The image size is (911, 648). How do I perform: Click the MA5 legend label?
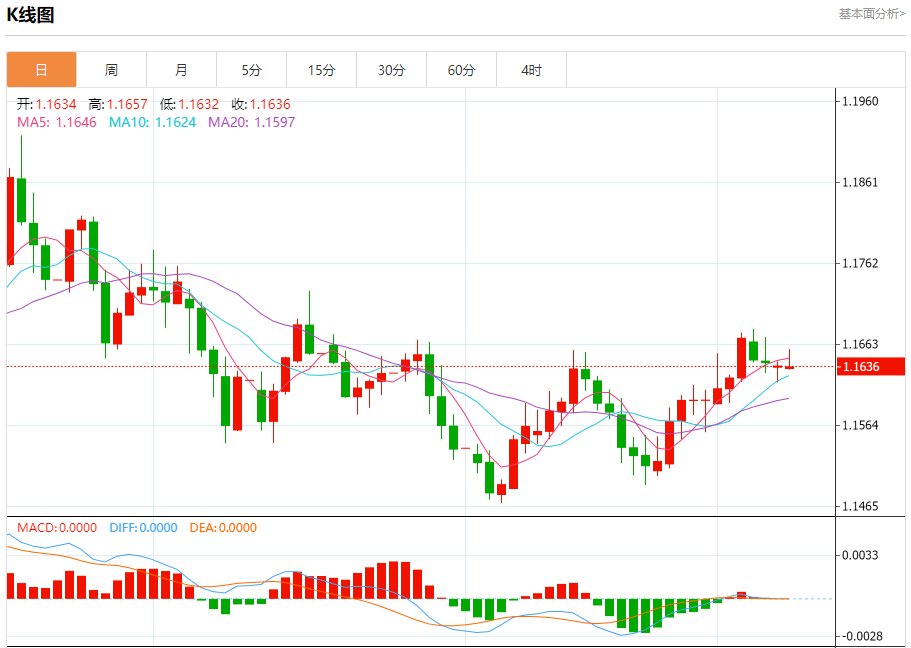(56, 122)
